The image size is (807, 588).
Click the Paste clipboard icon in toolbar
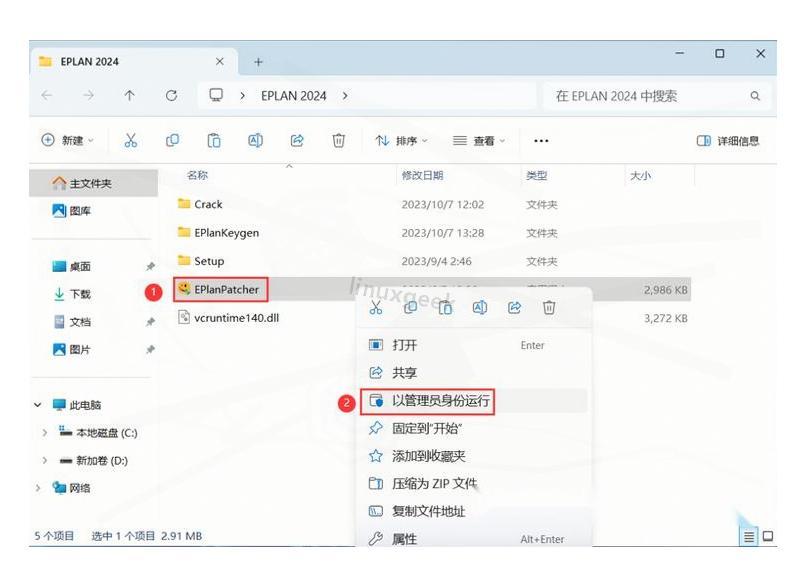[x=214, y=141]
